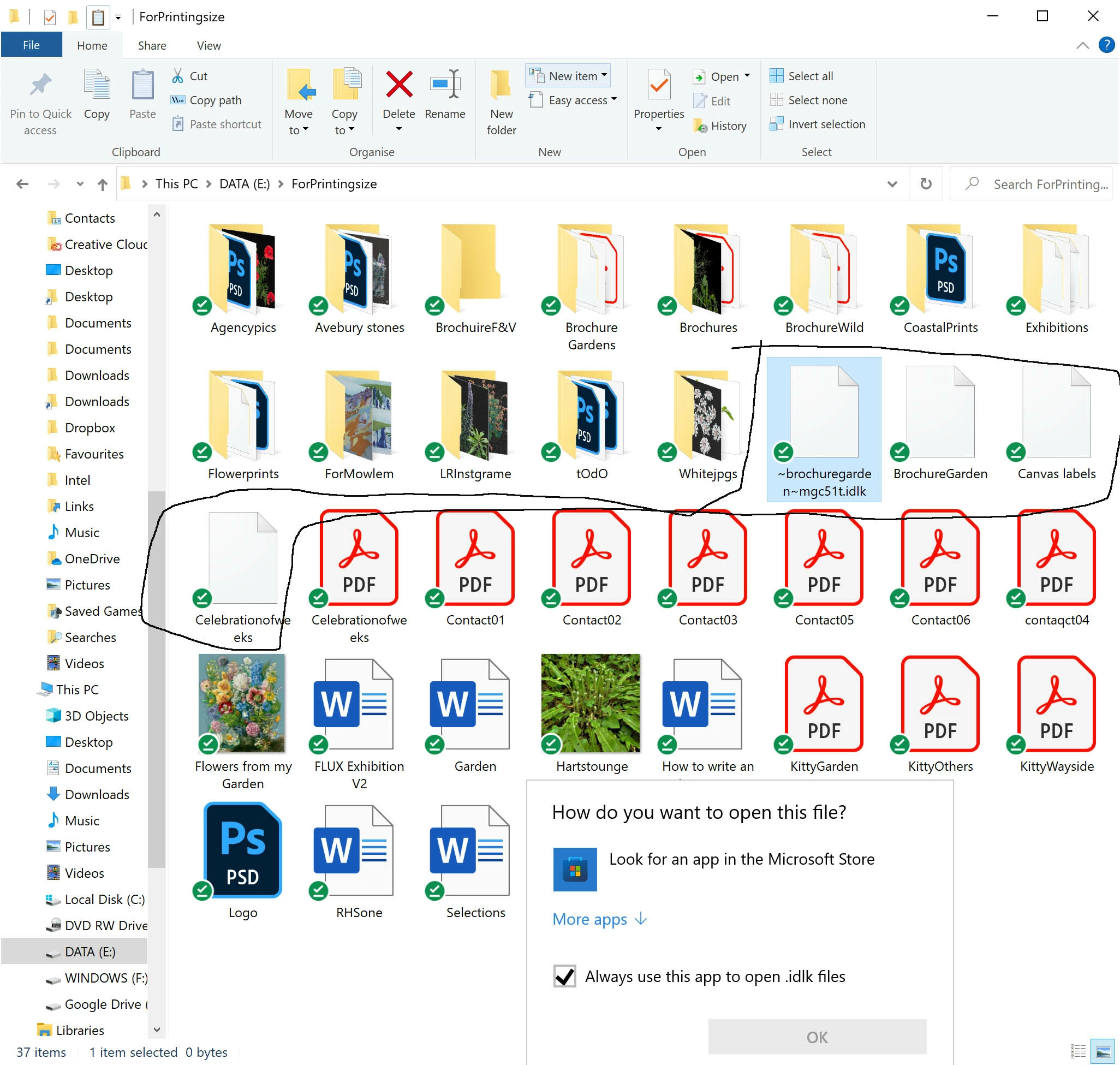Switch to large icons view in status bar
Viewport: 1120px width, 1065px height.
tap(1104, 1051)
